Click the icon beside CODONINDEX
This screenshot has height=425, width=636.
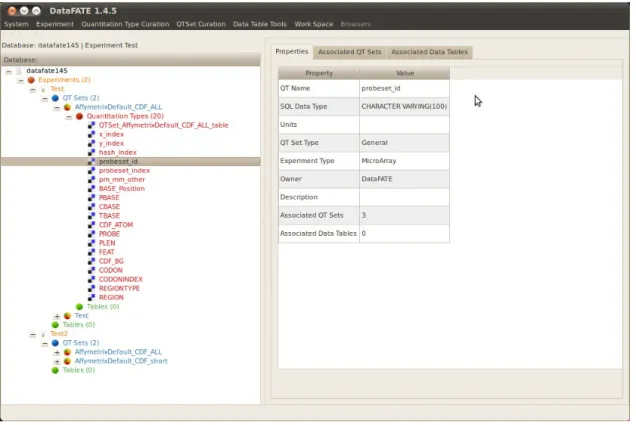(x=92, y=279)
